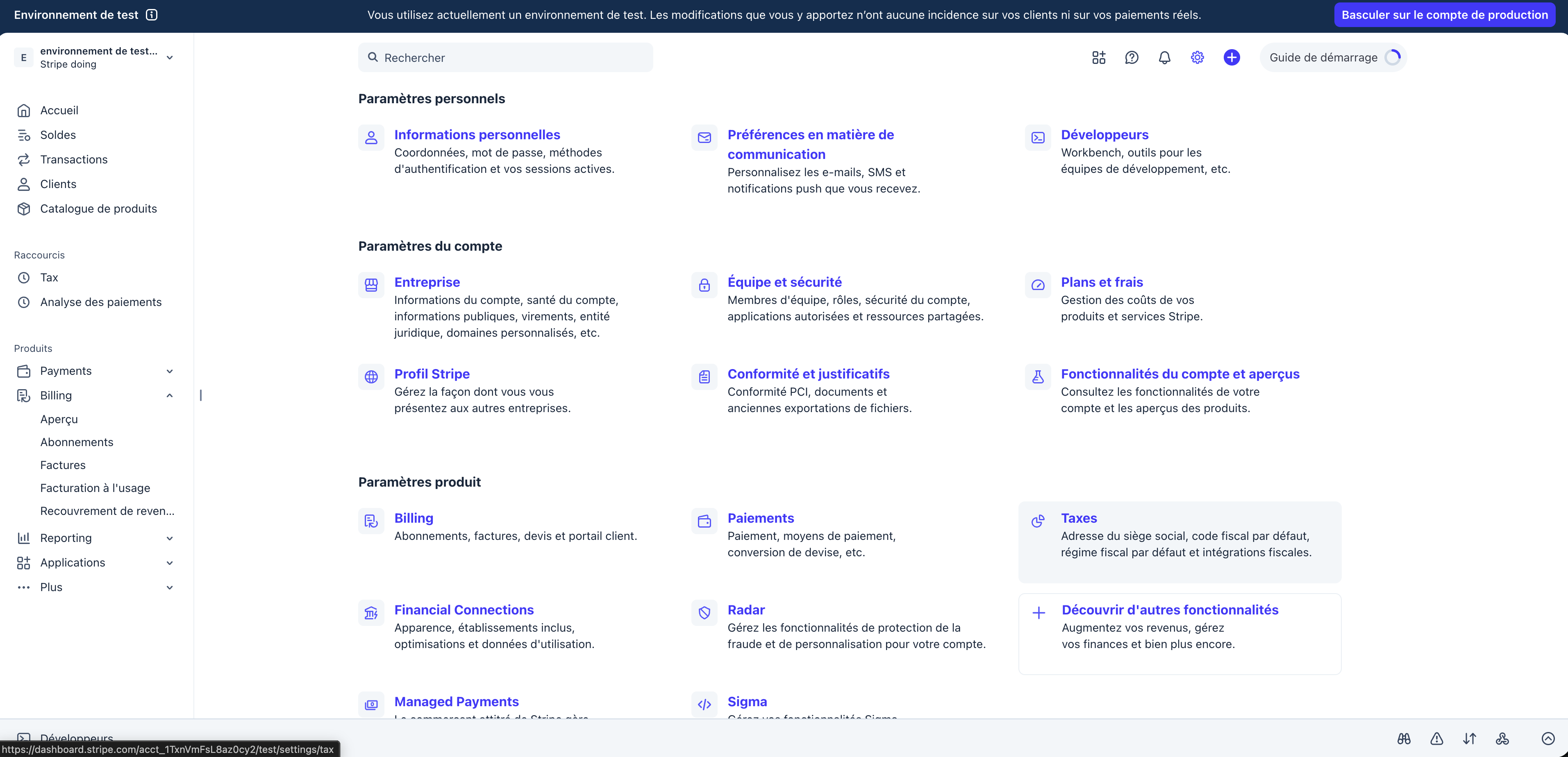Open the Entreprise settings link
Screen dimensions: 1568x757
point(427,282)
